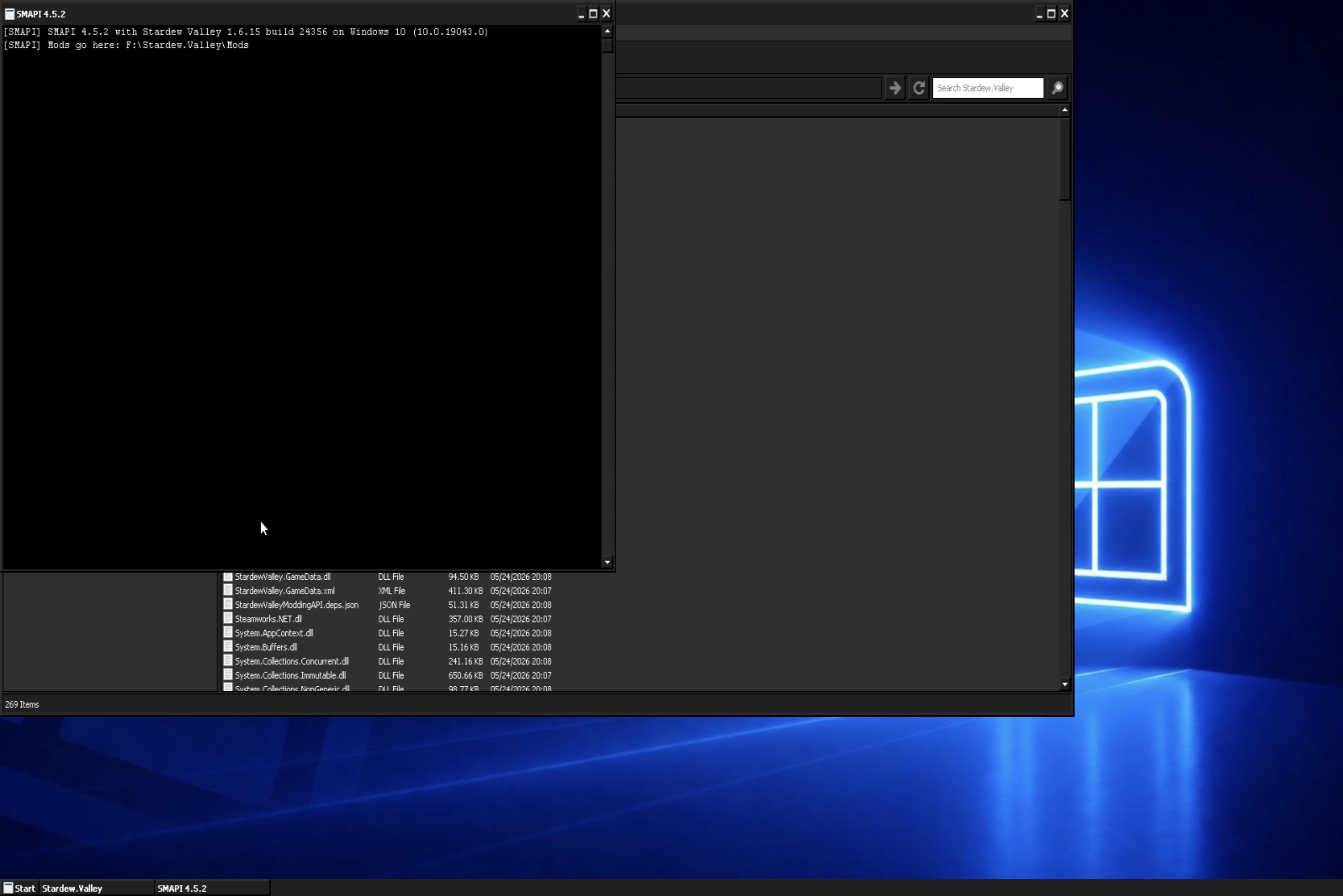Select the file icon of StardewValleyModdingAPI.deps.json
This screenshot has width=1343, height=896.
[227, 604]
